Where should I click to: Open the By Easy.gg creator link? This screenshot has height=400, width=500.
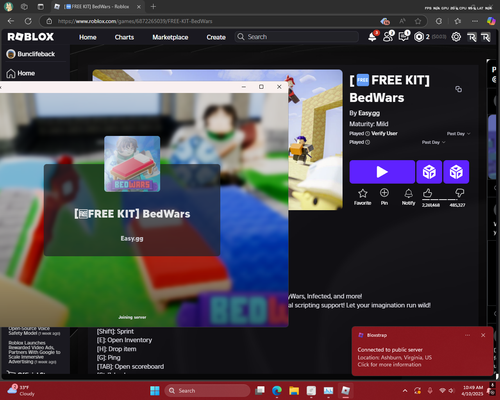tap(369, 113)
